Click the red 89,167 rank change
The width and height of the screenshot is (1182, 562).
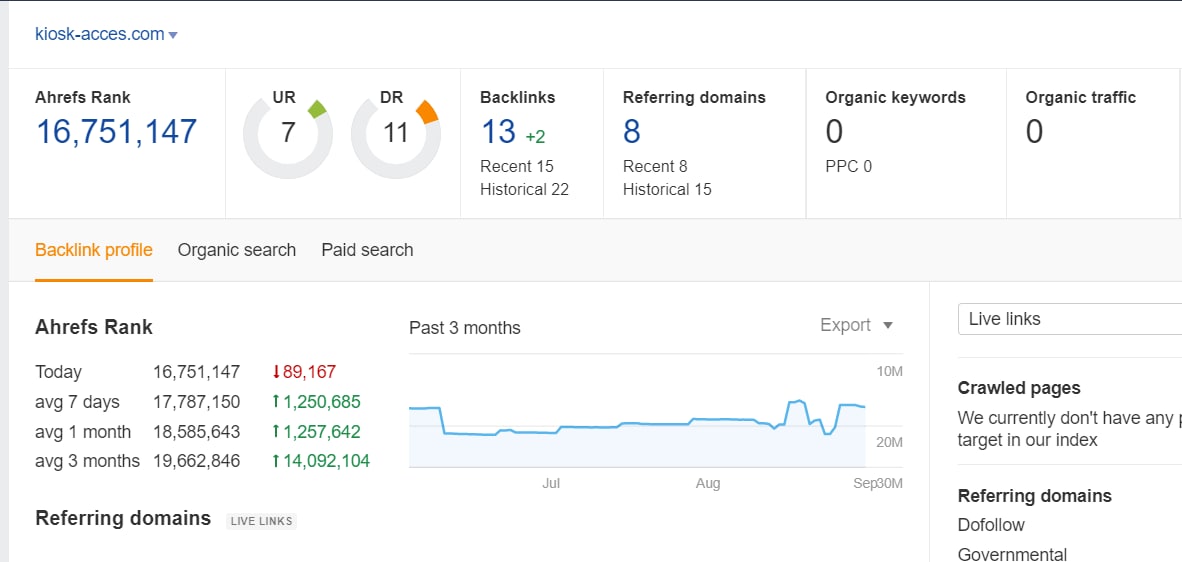pyautogui.click(x=304, y=371)
